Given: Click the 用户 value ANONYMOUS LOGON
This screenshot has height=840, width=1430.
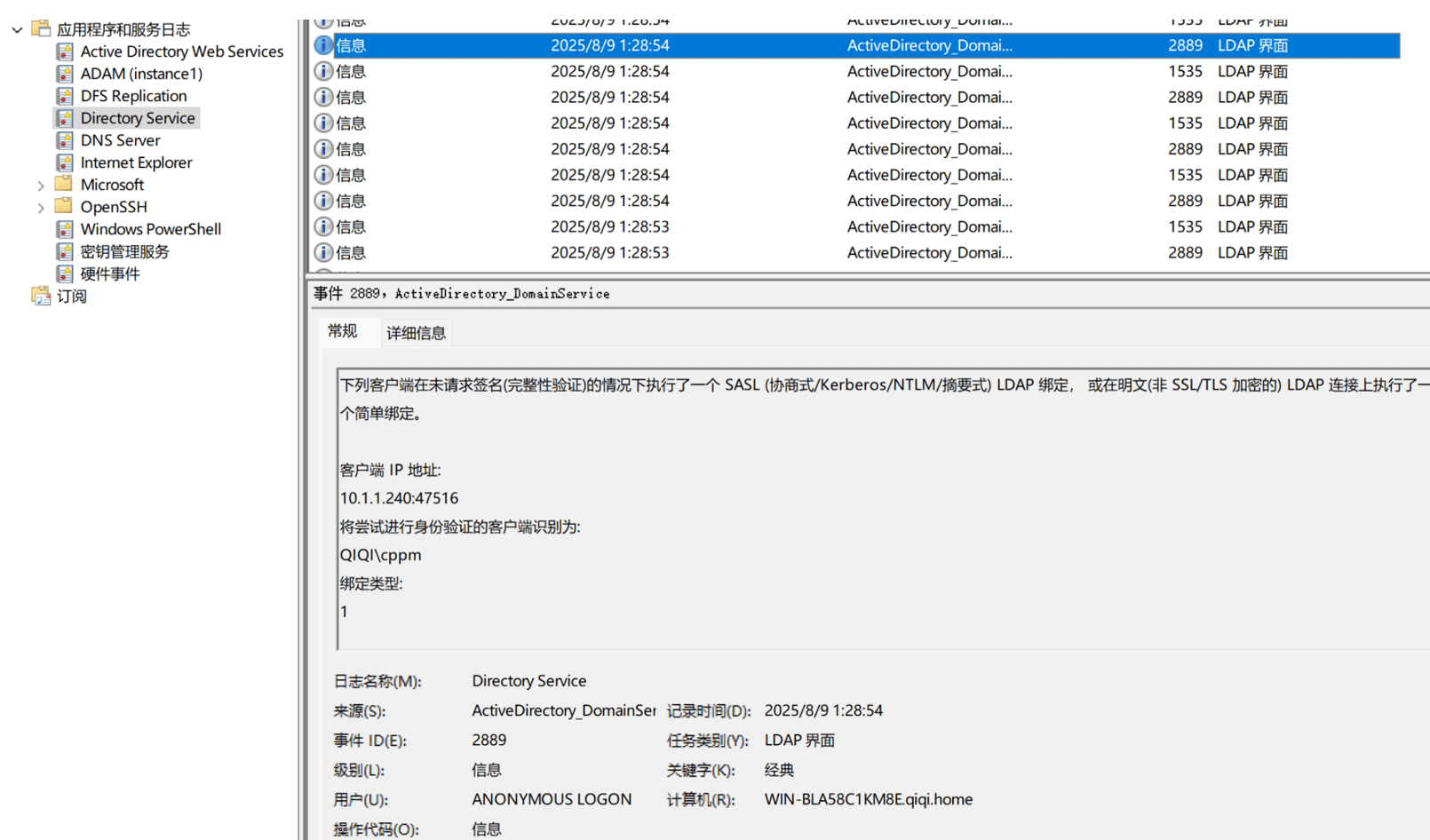Looking at the screenshot, I should click(552, 799).
